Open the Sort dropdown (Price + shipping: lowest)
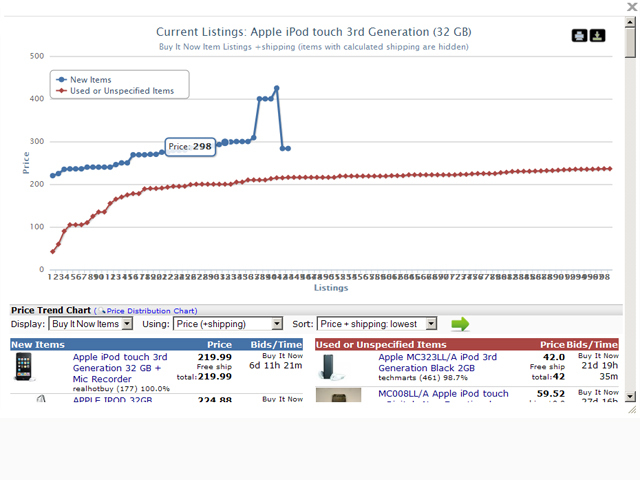Viewport: 640px width, 480px height. [x=377, y=324]
